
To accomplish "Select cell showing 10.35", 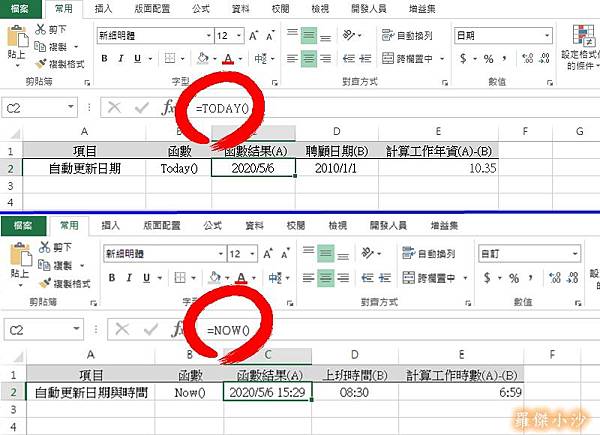I will point(439,168).
